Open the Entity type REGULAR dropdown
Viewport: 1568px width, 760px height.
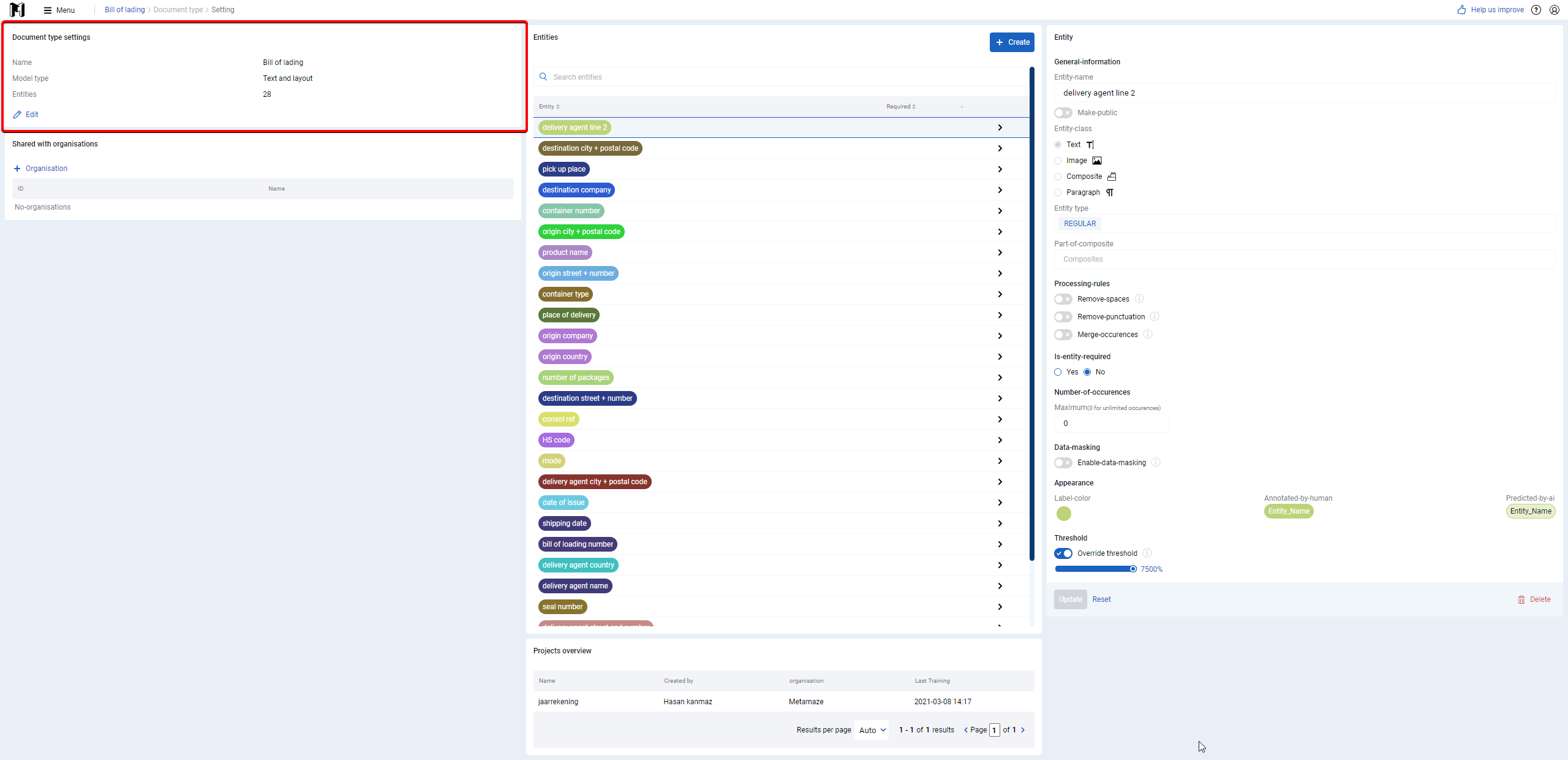click(x=1305, y=224)
